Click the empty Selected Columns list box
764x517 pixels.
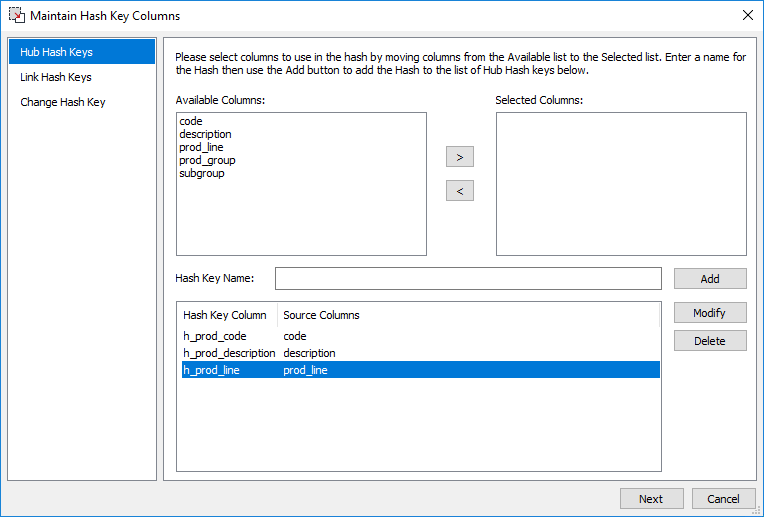[621, 184]
